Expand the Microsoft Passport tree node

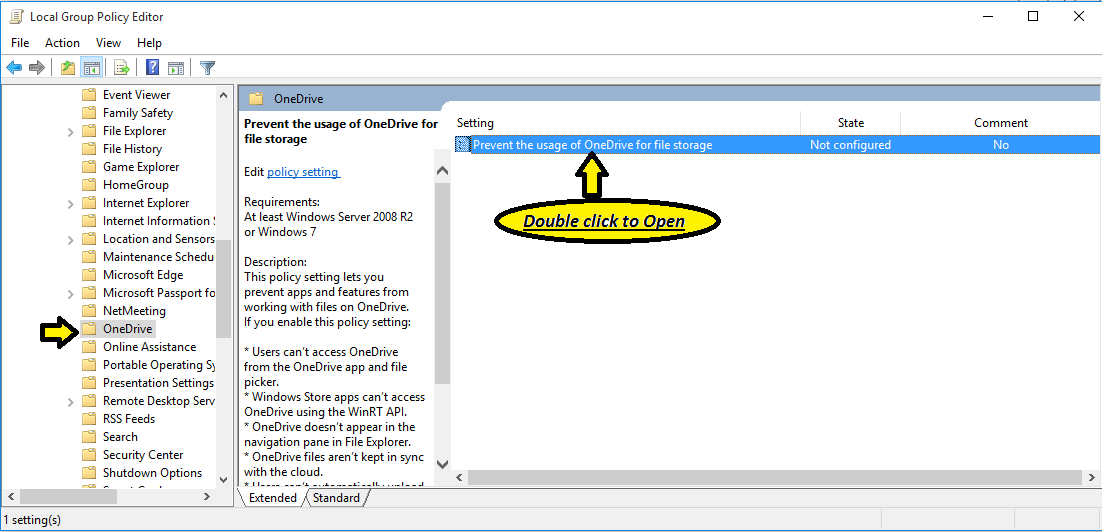click(70, 294)
